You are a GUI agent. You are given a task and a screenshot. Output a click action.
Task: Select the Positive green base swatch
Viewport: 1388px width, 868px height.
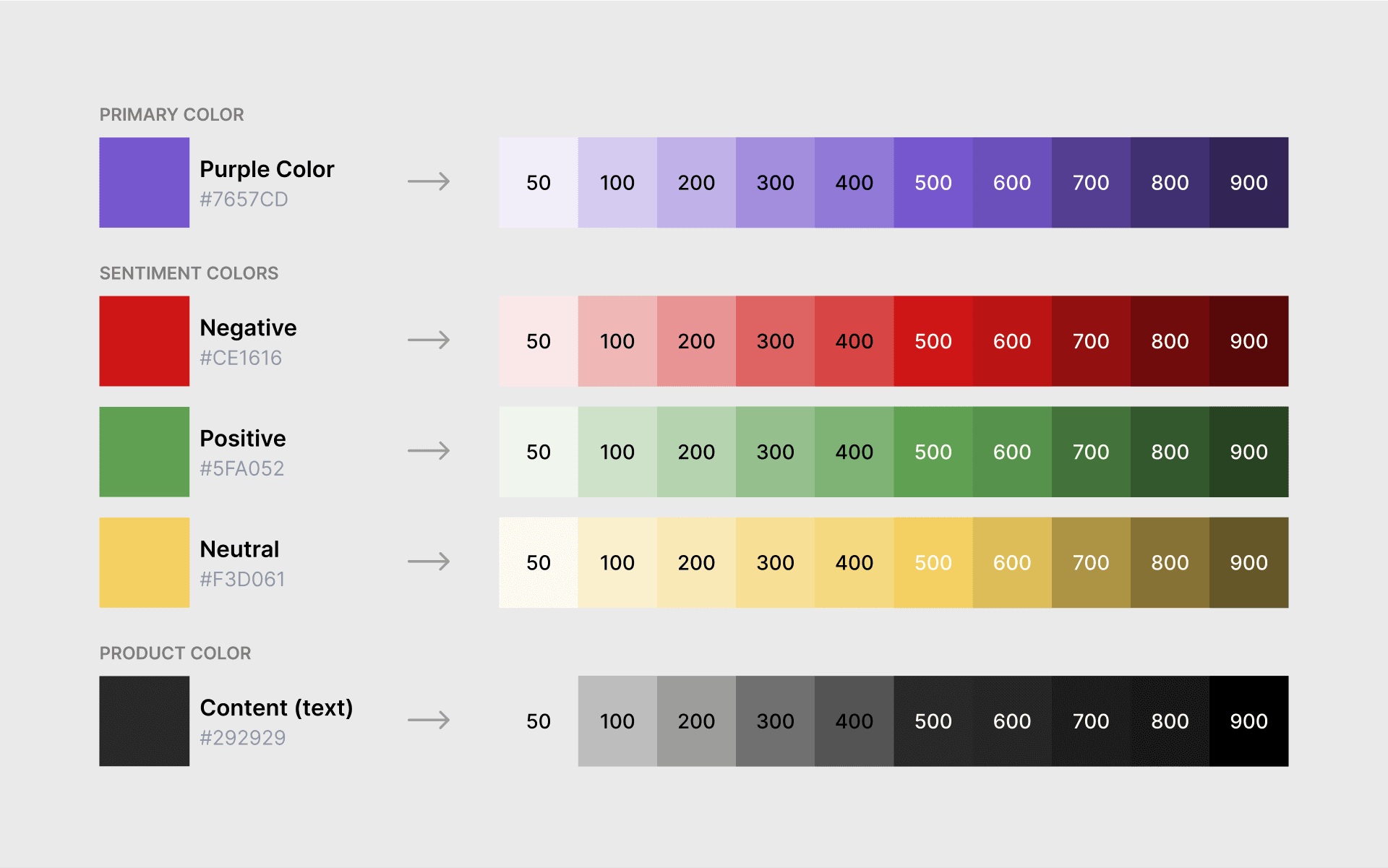[x=145, y=452]
